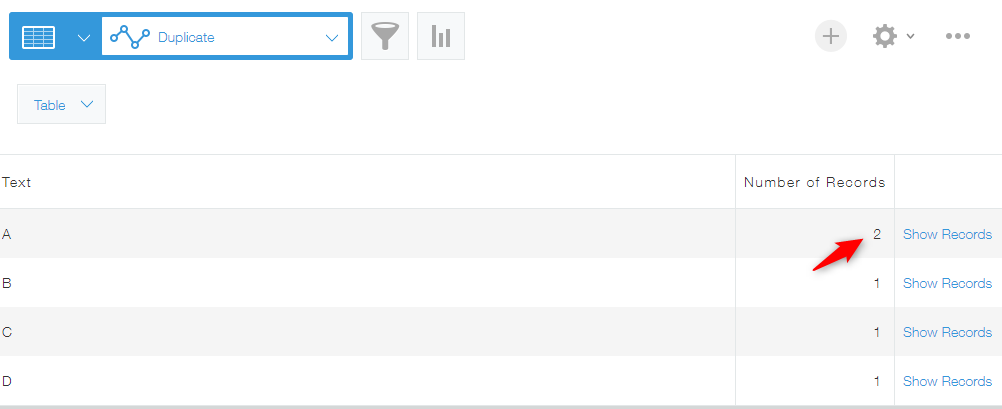Open app settings gear icon
Screen dimensions: 1002x409
pyautogui.click(x=884, y=37)
